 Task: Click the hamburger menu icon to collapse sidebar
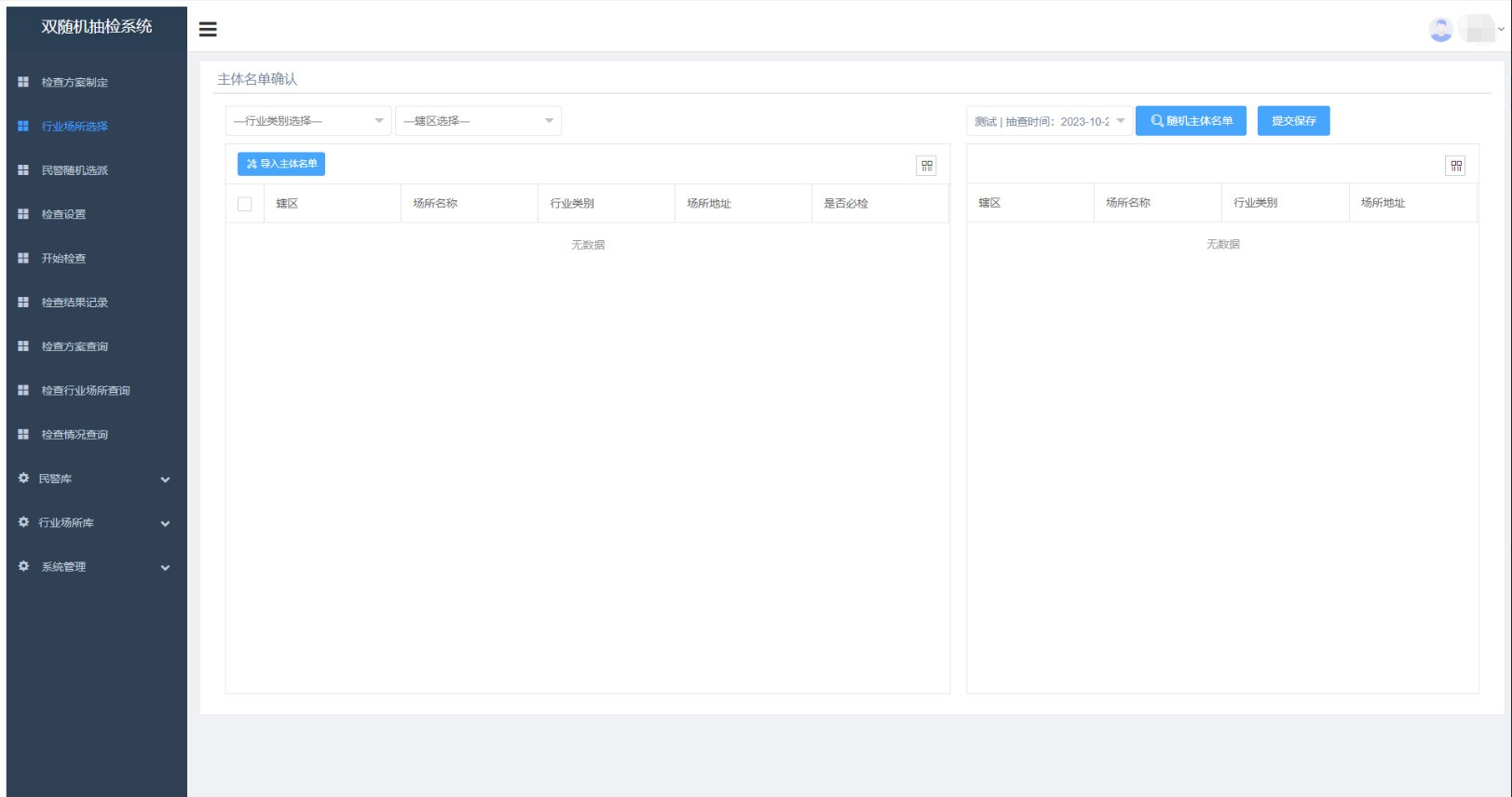pyautogui.click(x=208, y=30)
